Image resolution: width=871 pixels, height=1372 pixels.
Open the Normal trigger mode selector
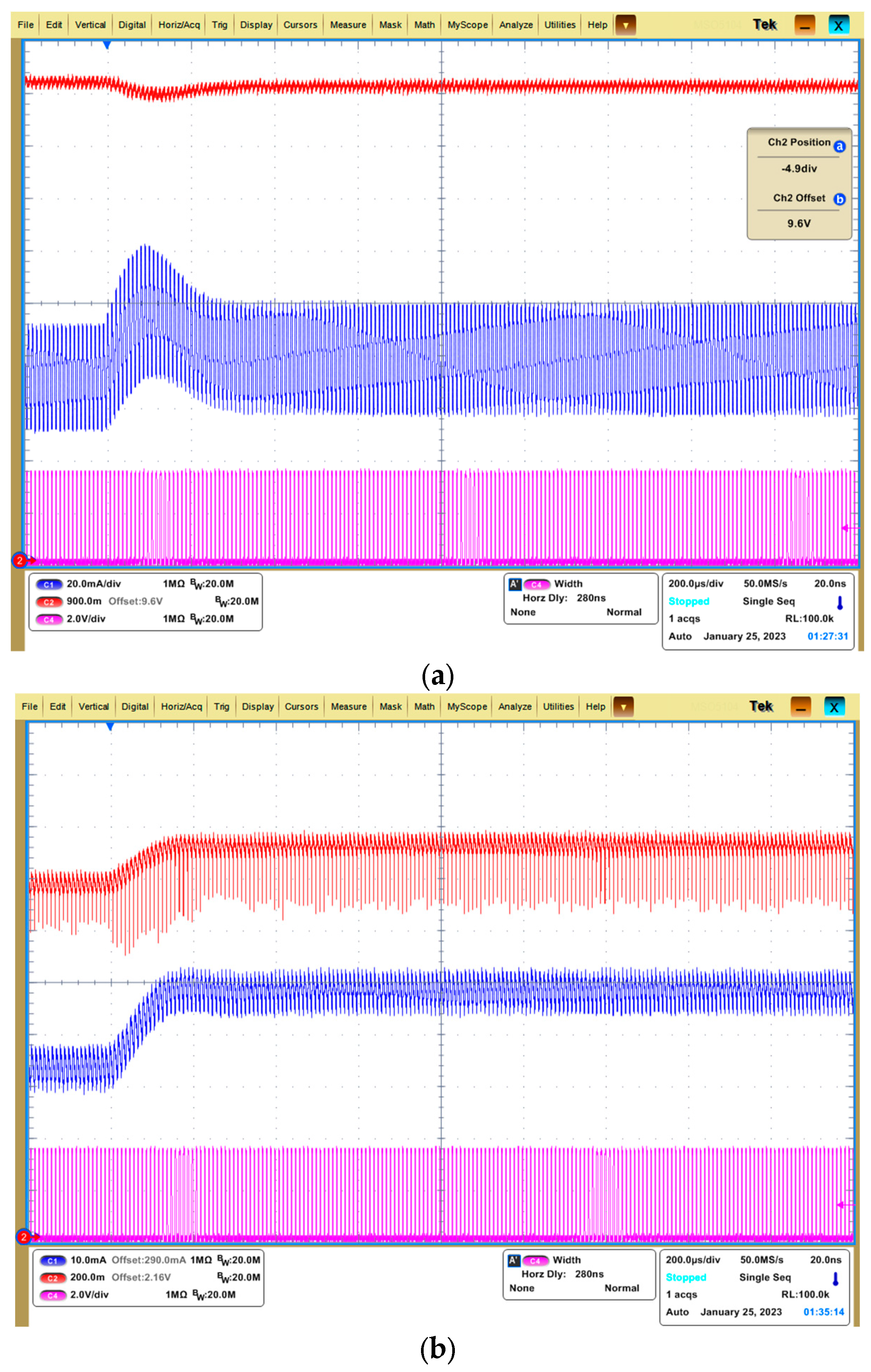[x=624, y=612]
